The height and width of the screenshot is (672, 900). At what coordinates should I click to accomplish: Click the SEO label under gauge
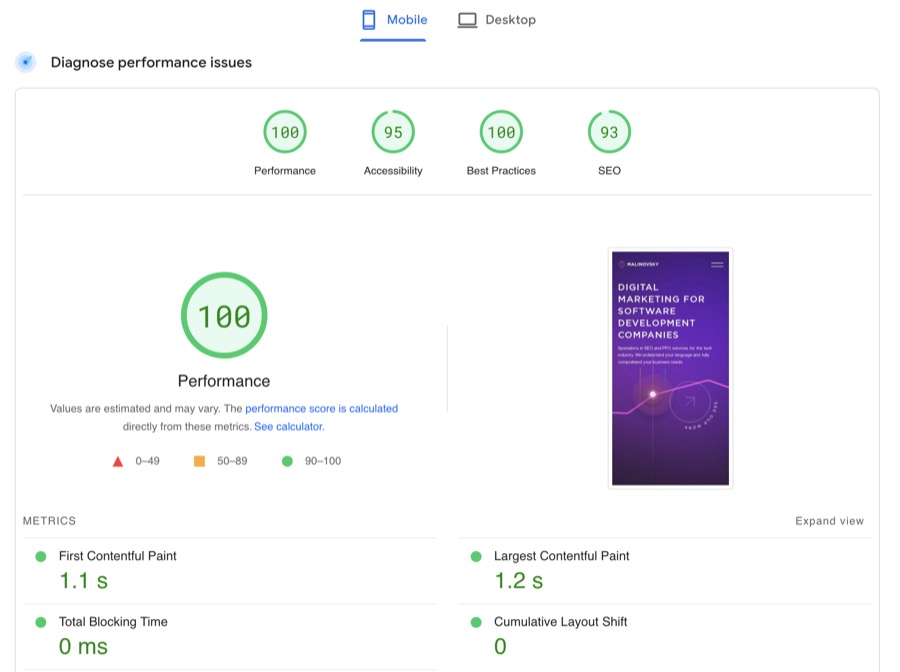point(610,170)
